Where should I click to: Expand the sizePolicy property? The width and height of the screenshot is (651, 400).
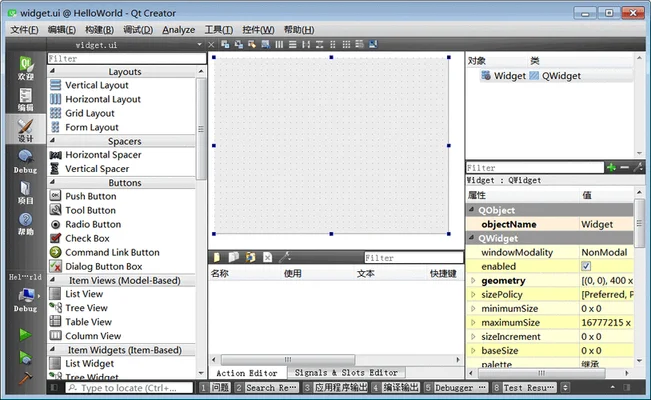point(473,294)
